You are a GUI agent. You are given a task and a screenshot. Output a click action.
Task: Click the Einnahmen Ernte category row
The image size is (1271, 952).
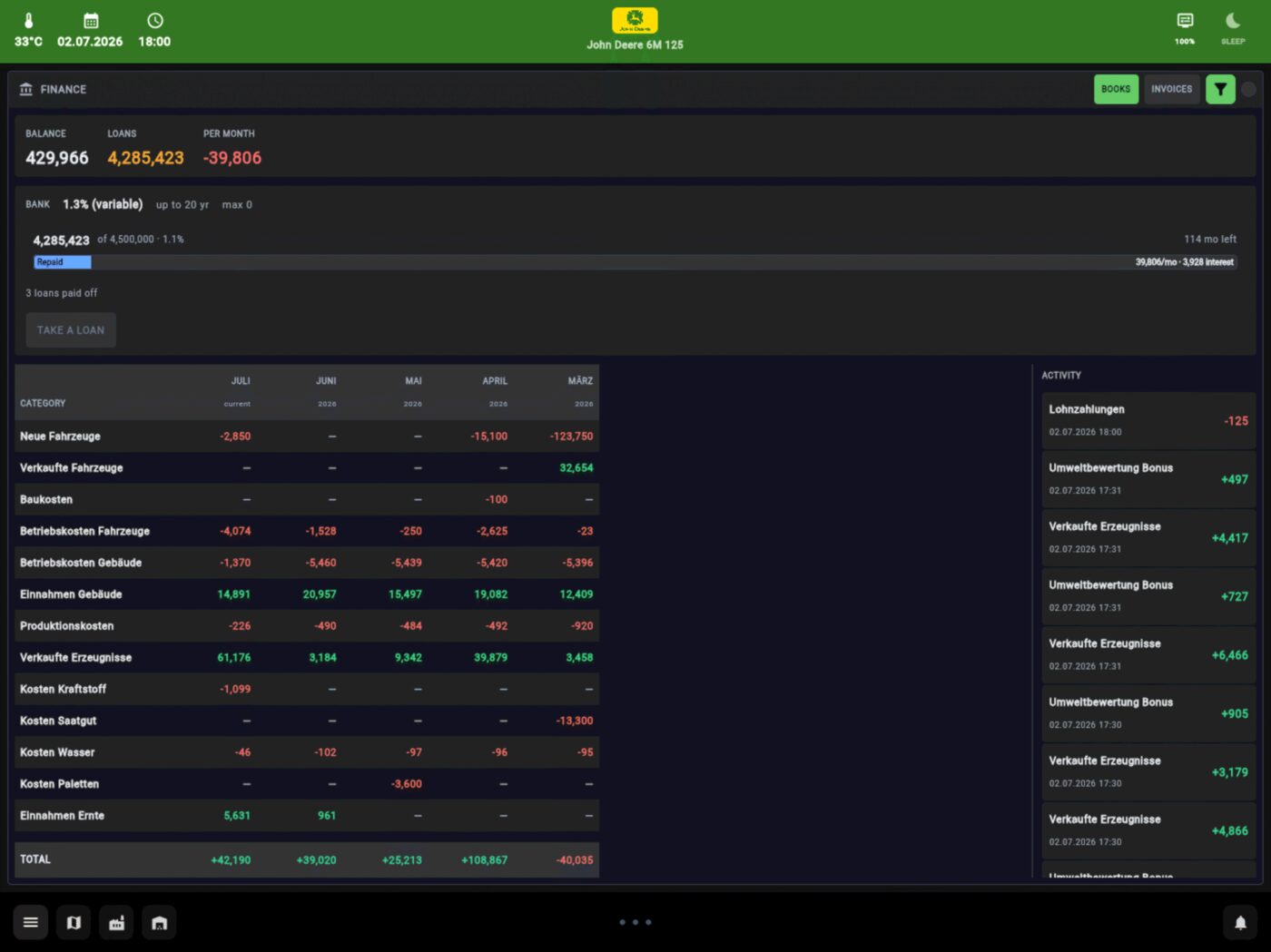[x=307, y=816]
